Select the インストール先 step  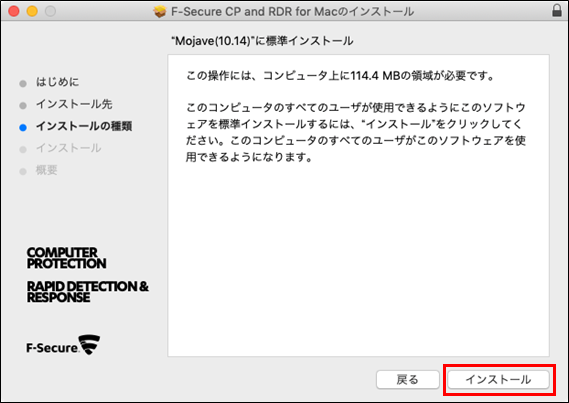tap(74, 104)
